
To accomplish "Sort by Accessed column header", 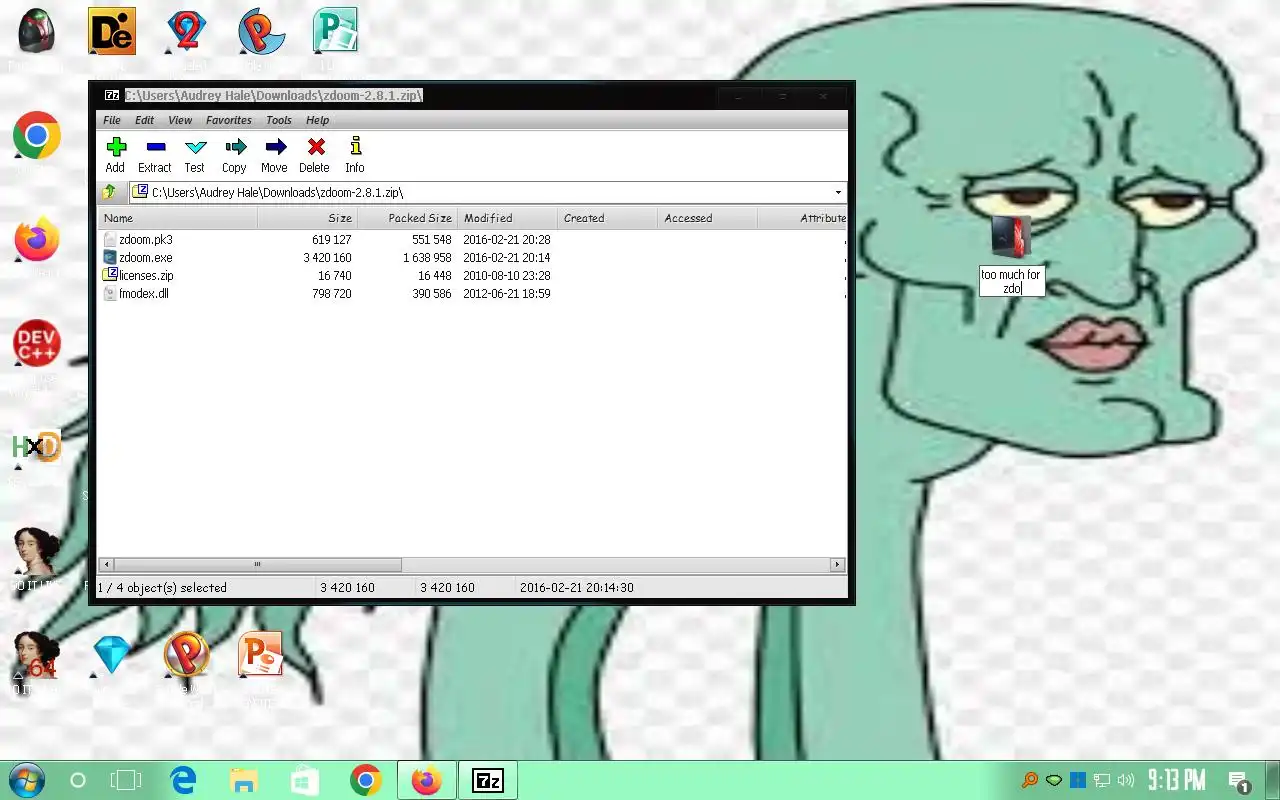I will (707, 218).
